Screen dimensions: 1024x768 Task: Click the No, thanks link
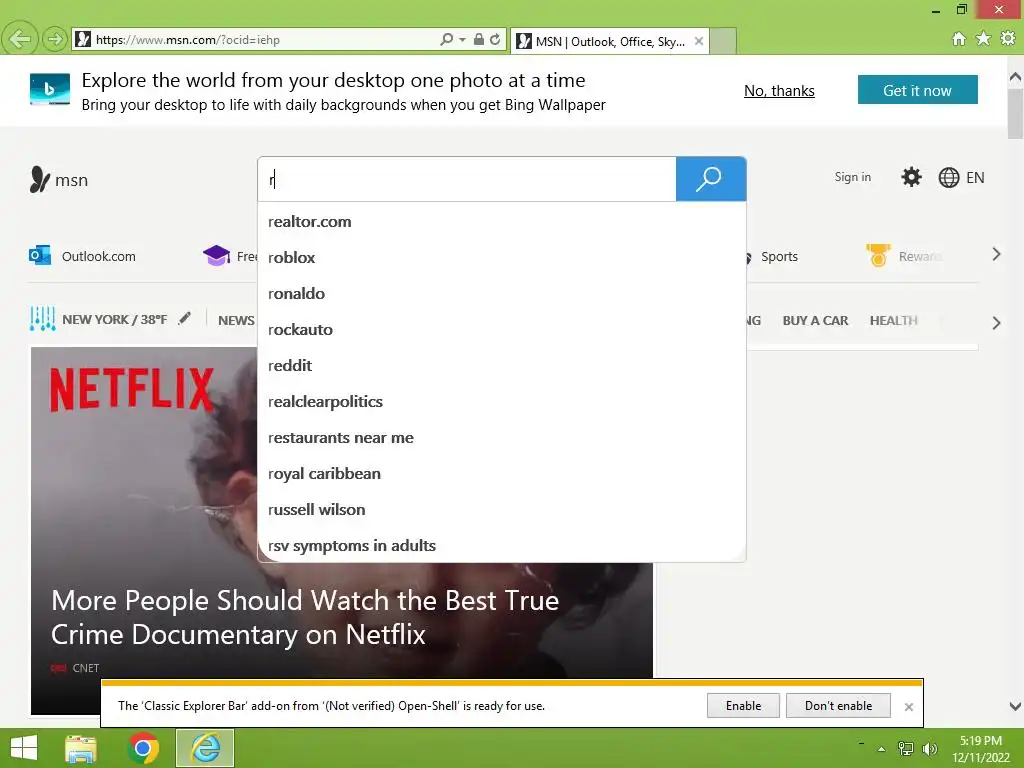[x=779, y=91]
